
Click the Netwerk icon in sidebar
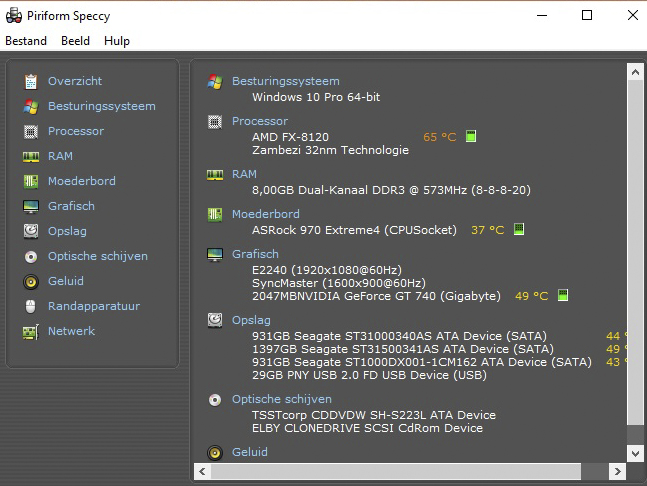[30, 331]
